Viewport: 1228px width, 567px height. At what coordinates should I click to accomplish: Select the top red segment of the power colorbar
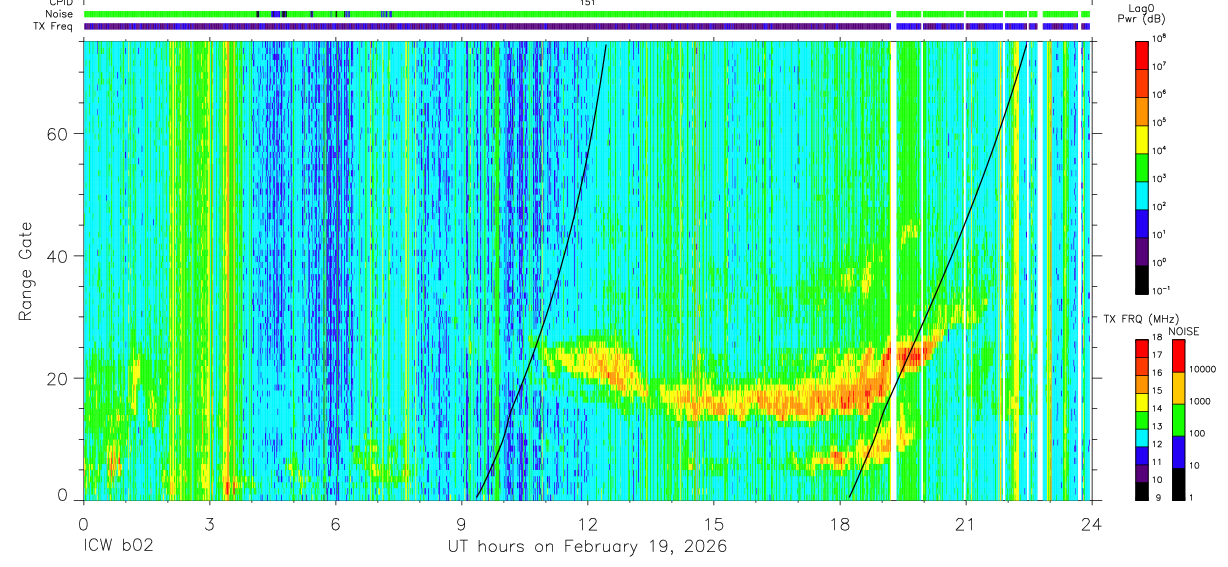coord(1141,55)
